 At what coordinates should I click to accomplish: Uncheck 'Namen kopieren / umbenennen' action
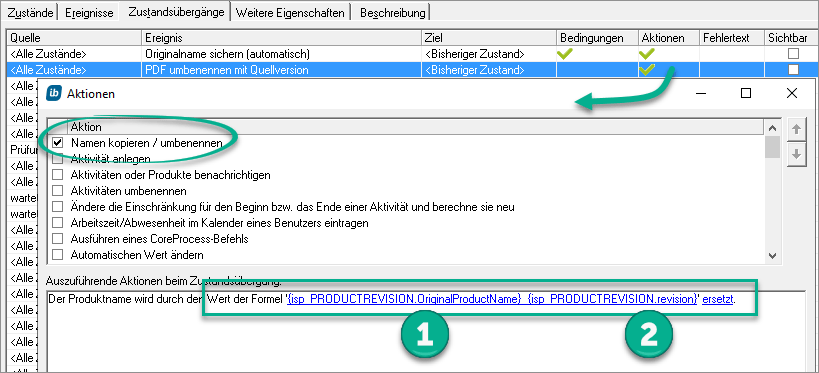click(x=57, y=143)
